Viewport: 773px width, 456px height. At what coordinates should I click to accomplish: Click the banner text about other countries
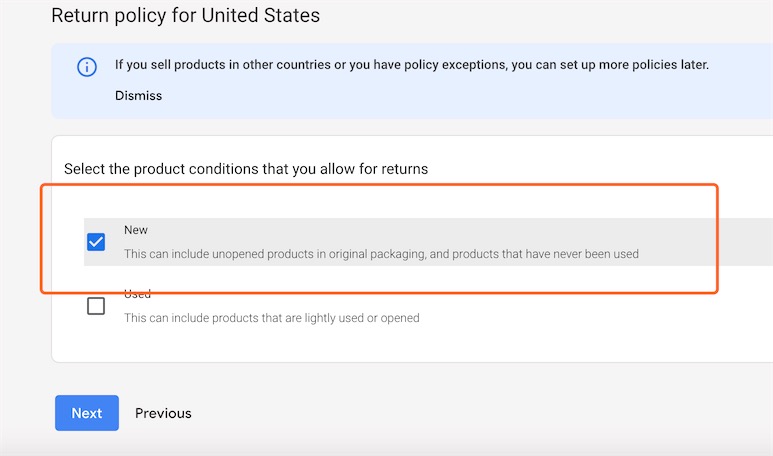coord(412,65)
